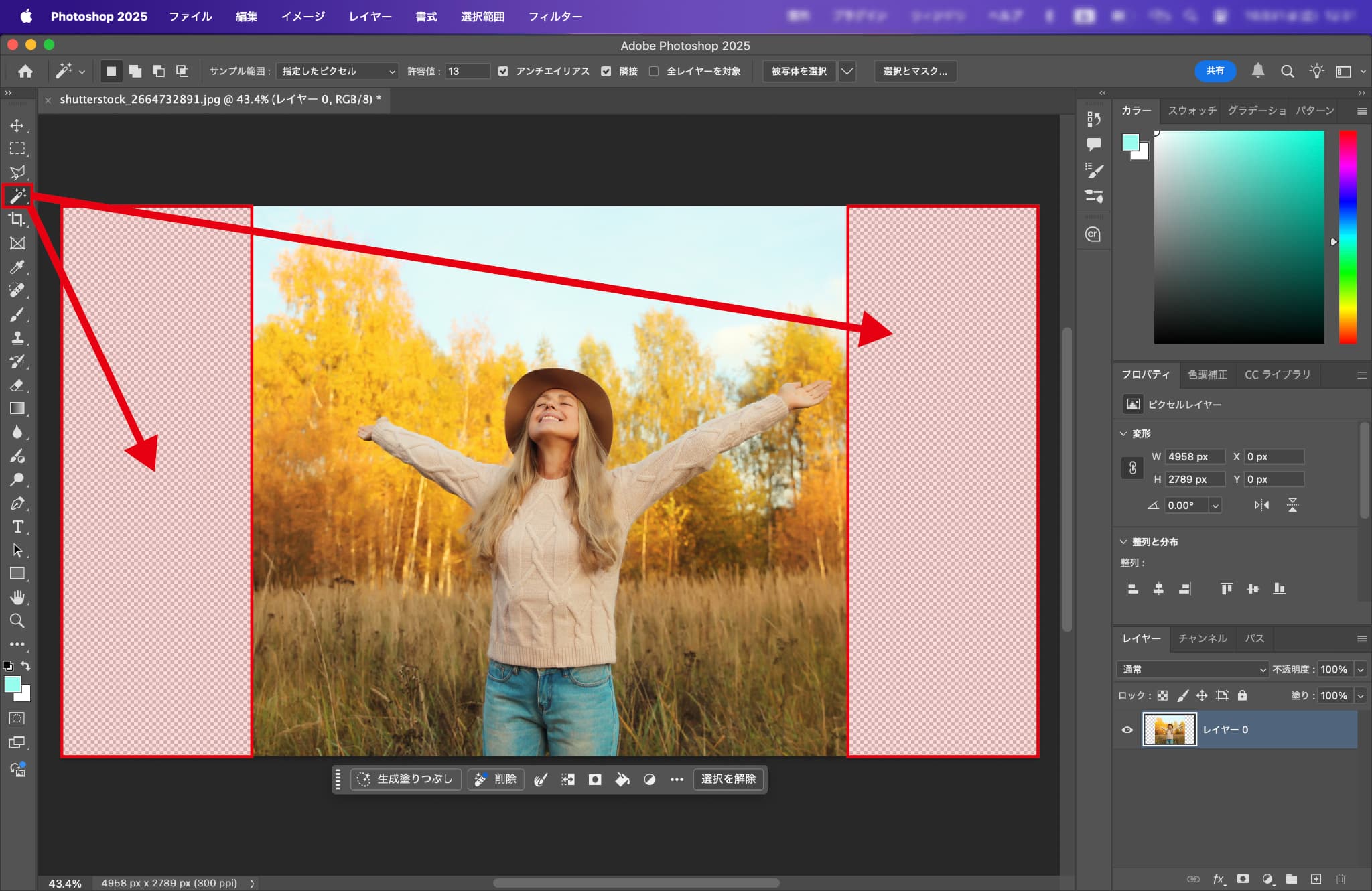Toggle the アンチエイリアス checkbox
Screen dimensions: 1372x891
[503, 71]
